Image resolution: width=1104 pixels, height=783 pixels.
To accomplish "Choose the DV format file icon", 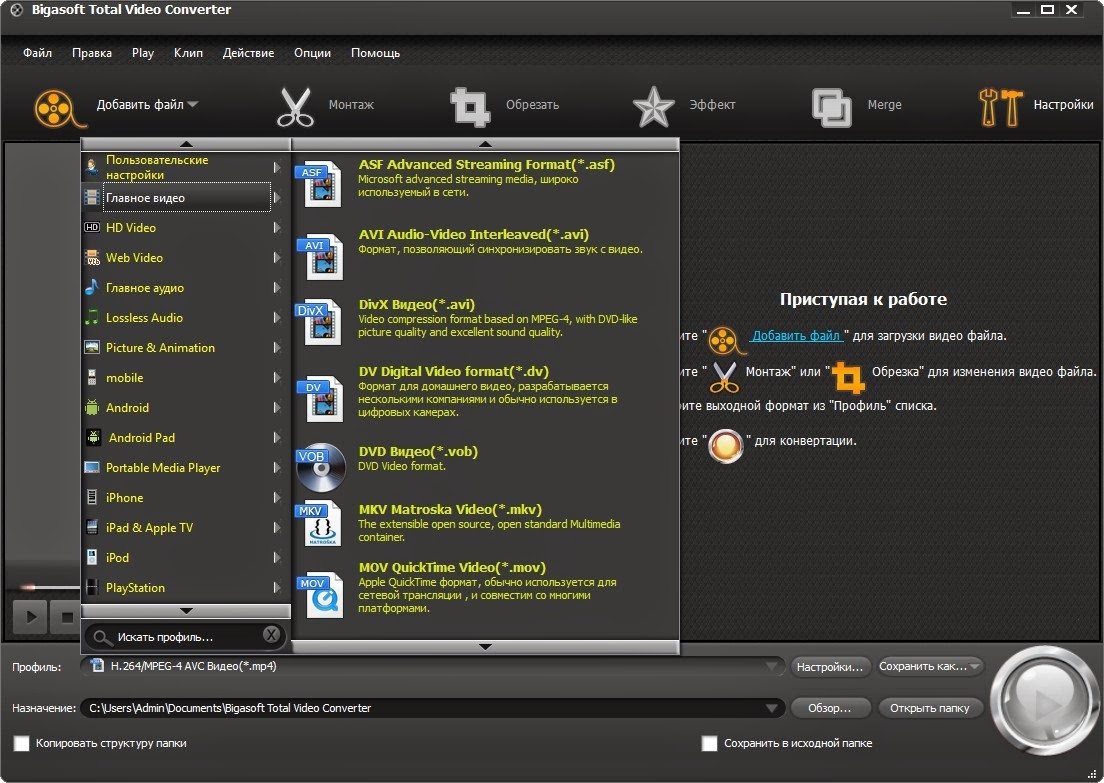I will [x=320, y=399].
